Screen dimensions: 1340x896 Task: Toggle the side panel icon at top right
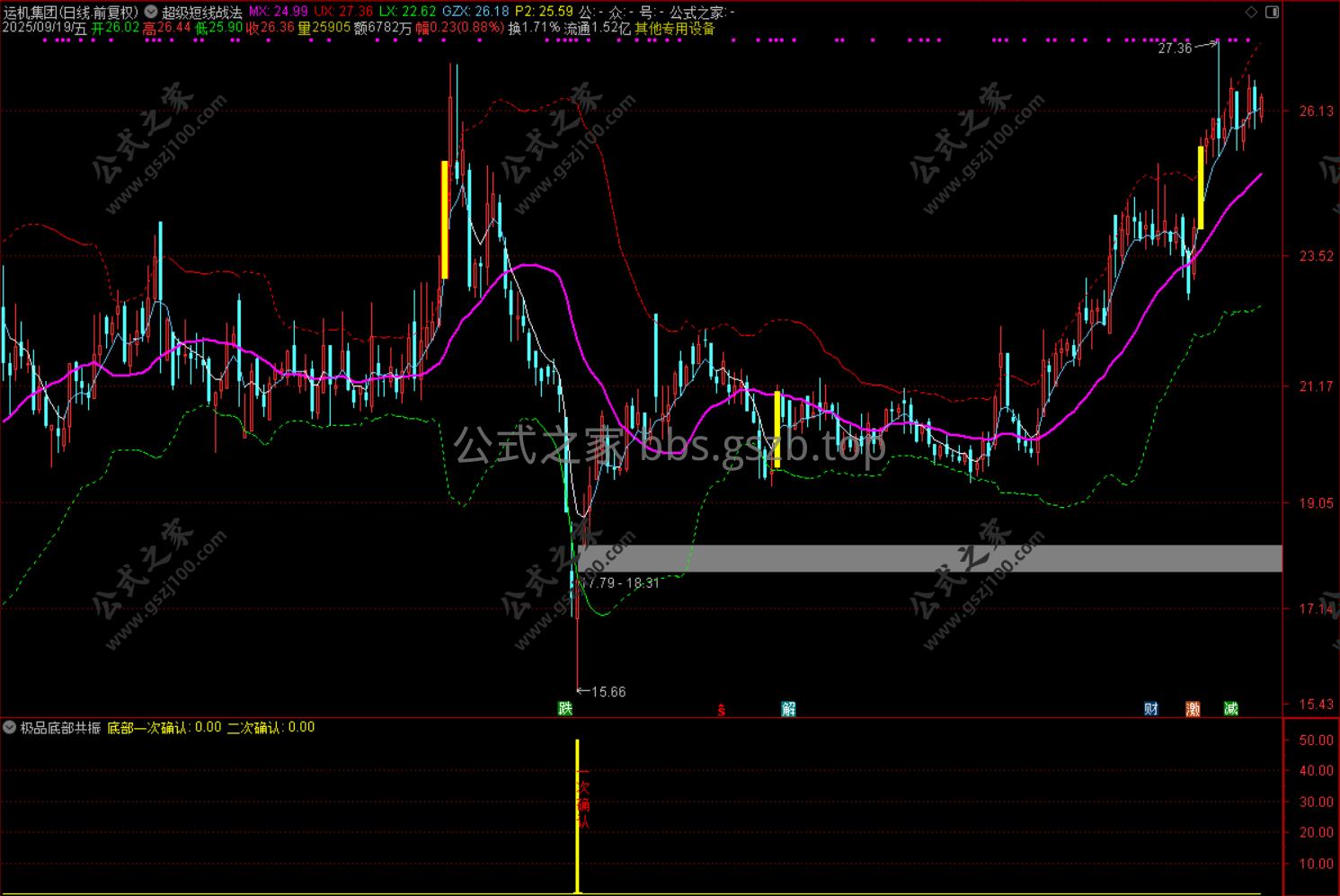[1272, 13]
